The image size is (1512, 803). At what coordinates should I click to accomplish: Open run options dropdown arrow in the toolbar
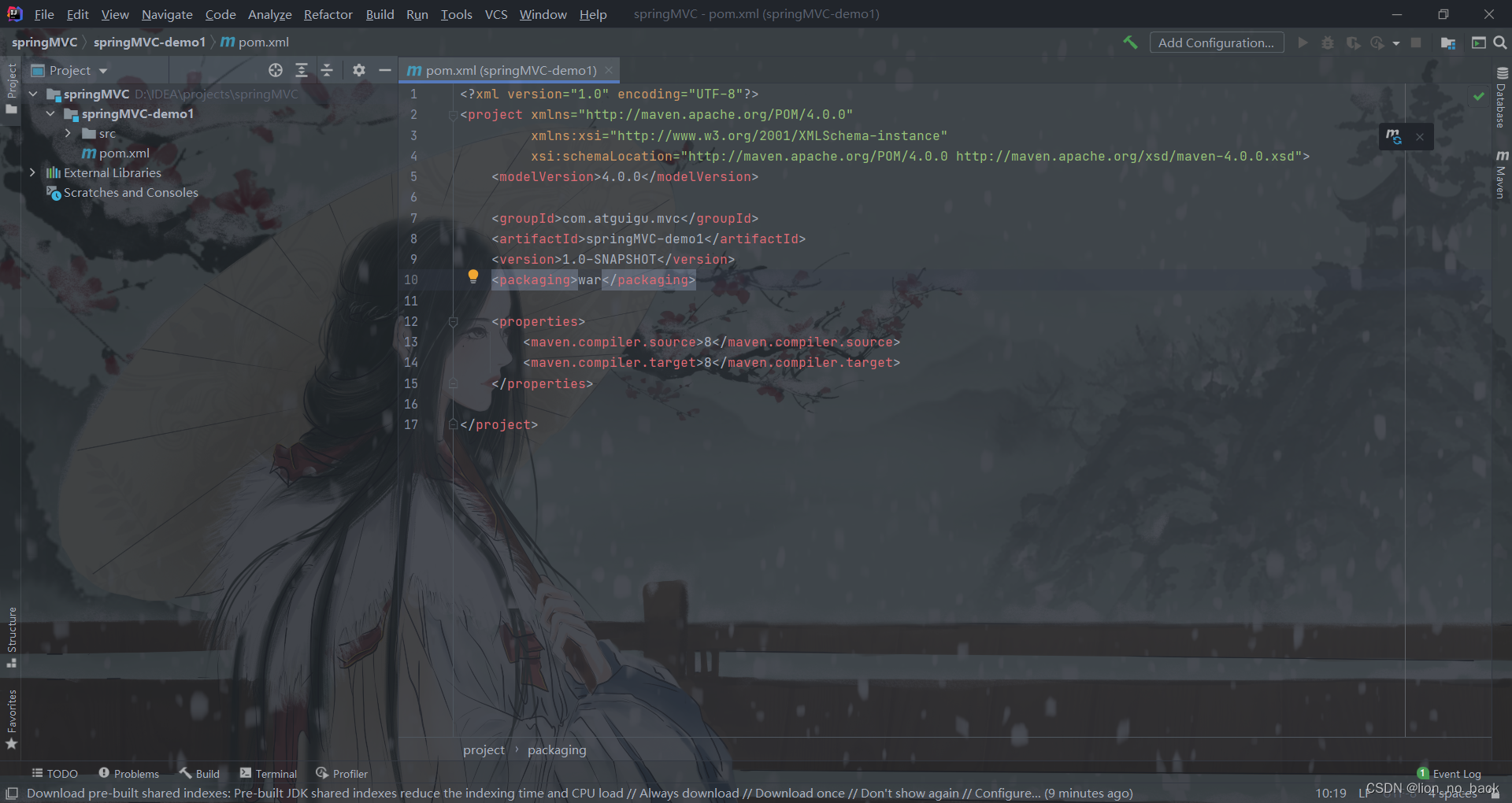point(1396,43)
